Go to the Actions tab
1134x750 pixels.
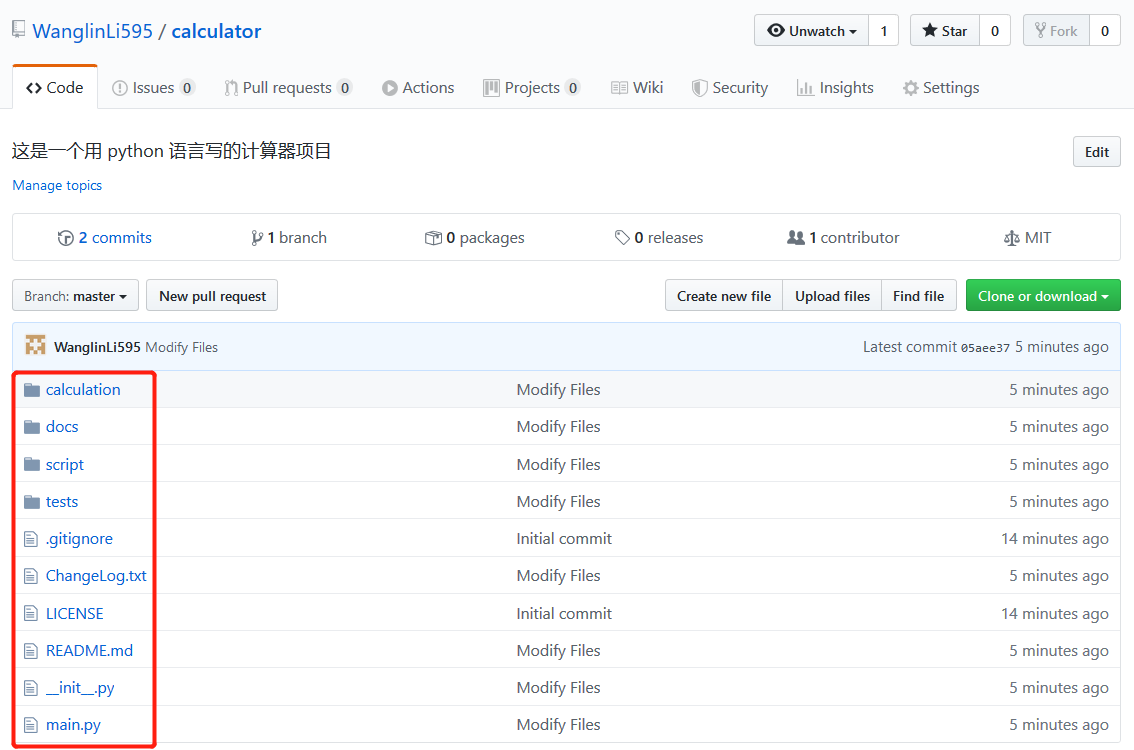coord(418,88)
